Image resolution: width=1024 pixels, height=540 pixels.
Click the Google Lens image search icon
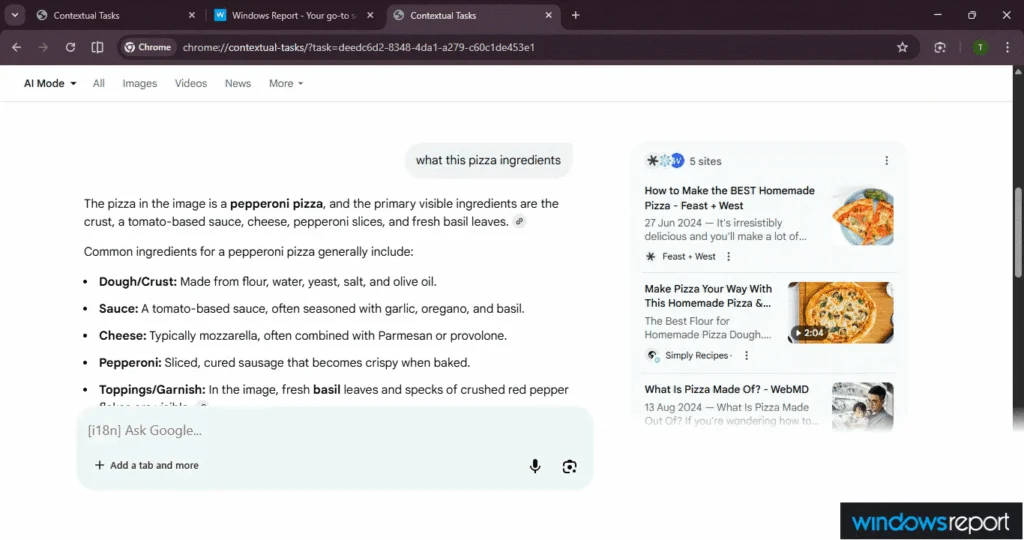[x=569, y=466]
